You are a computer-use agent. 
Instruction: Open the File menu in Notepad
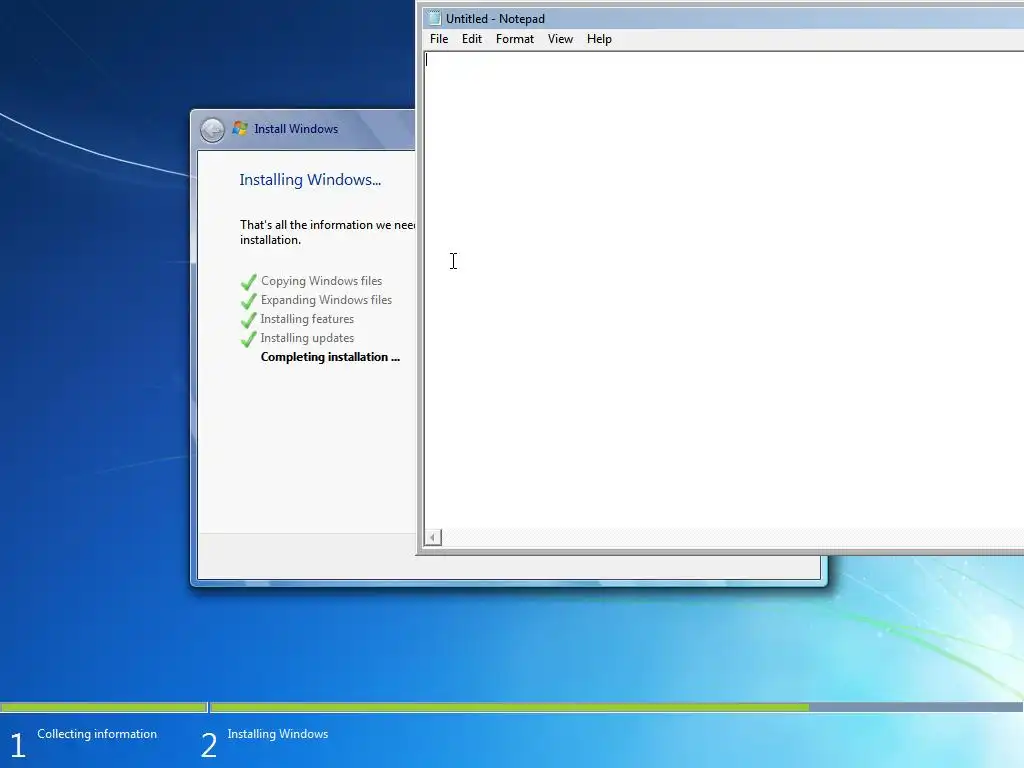coord(439,39)
